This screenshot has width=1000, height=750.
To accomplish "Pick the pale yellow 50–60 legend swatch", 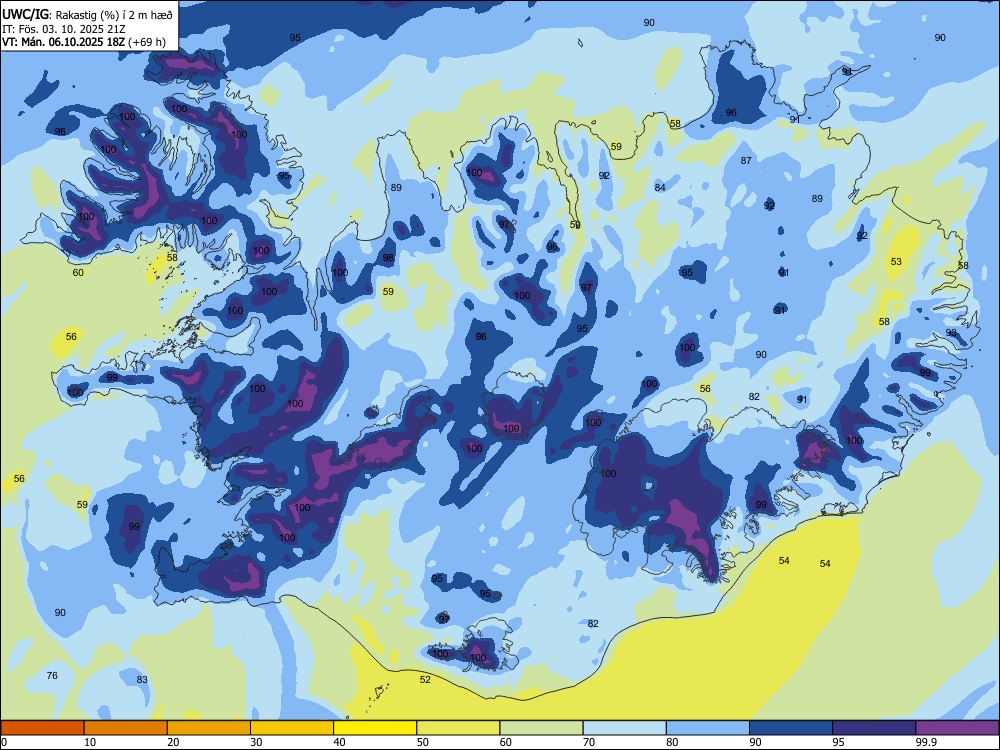I will (458, 728).
